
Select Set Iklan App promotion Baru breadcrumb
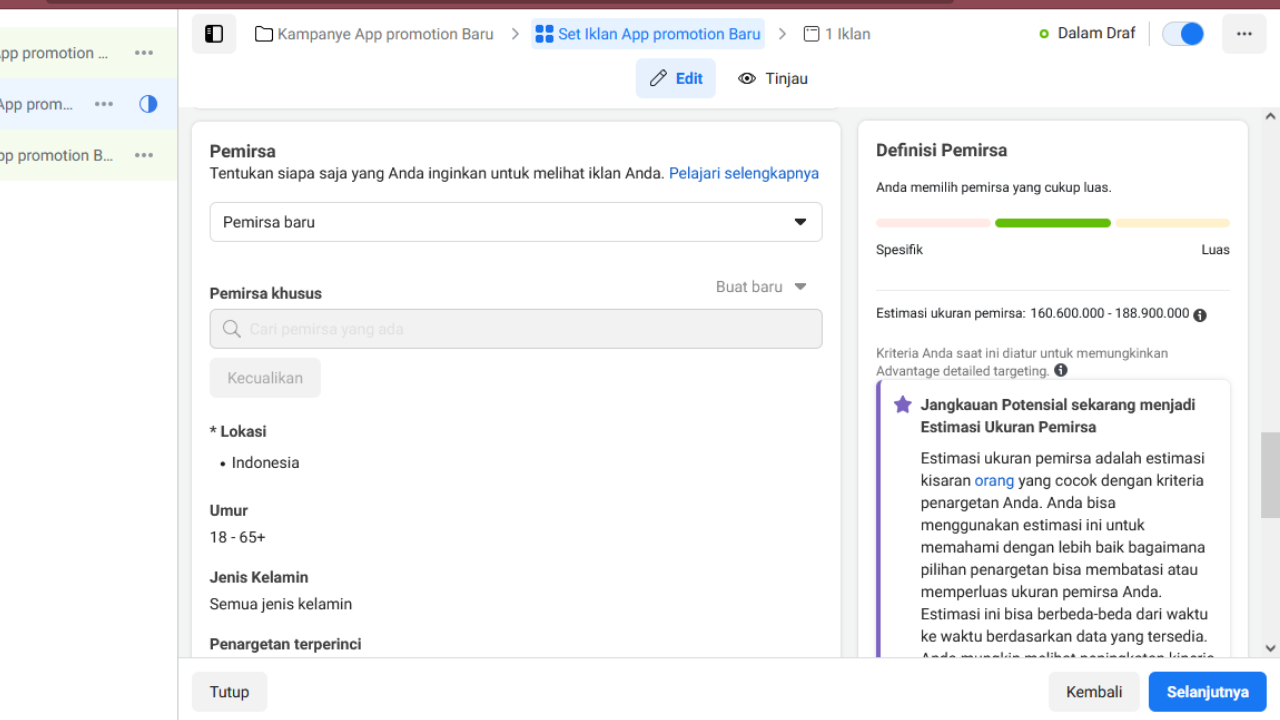[648, 34]
